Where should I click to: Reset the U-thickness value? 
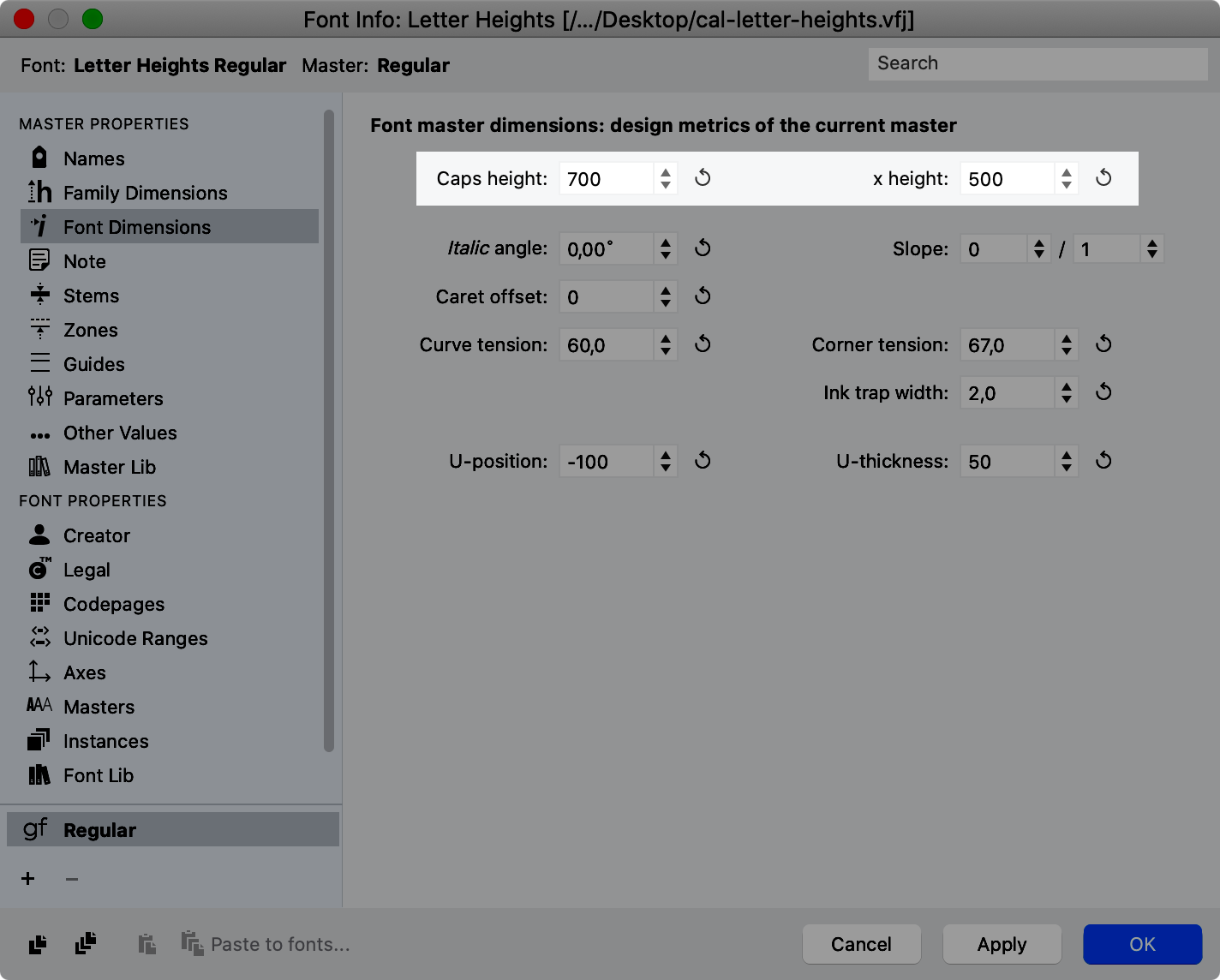click(x=1103, y=461)
